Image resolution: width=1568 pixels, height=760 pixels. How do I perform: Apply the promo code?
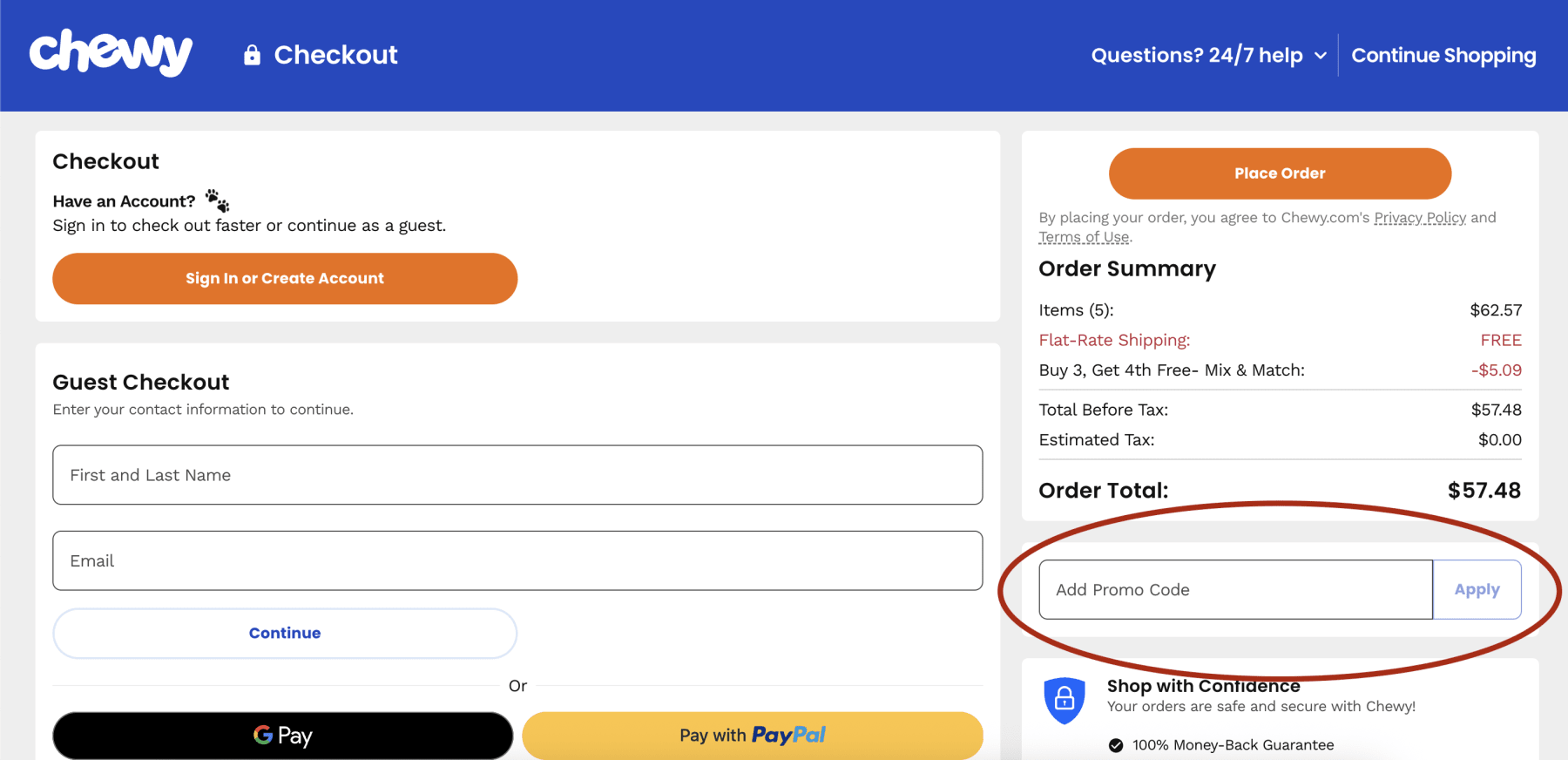pos(1477,589)
